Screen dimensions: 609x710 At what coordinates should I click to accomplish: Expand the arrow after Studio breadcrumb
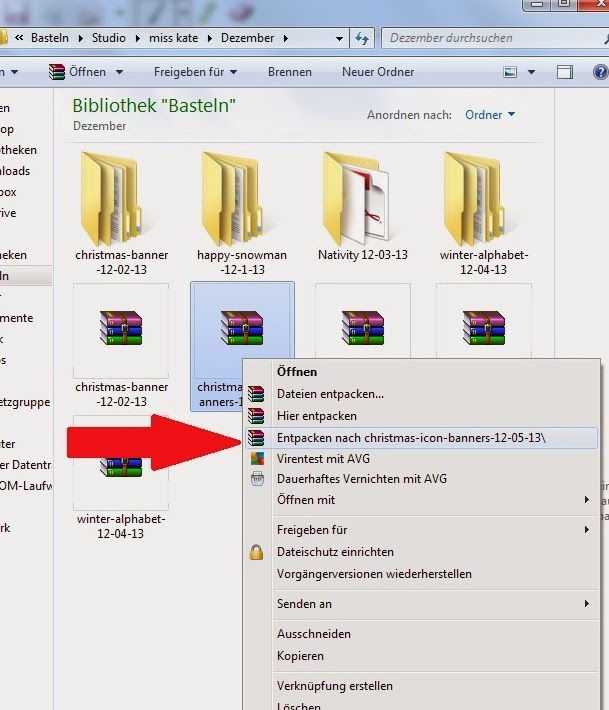(x=138, y=38)
